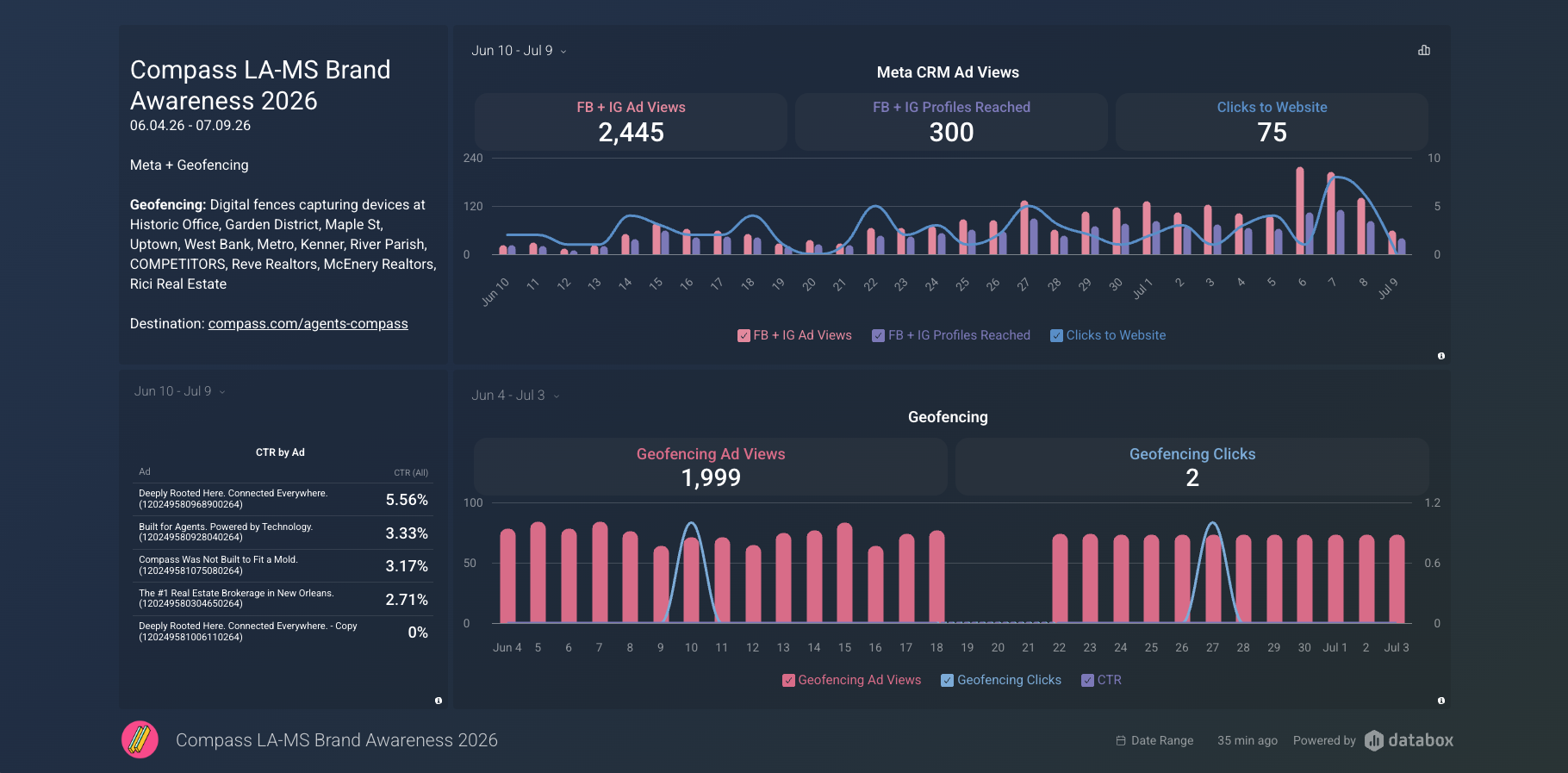The width and height of the screenshot is (1568, 773).
Task: Click the CTR by Ad table title
Action: (x=280, y=452)
